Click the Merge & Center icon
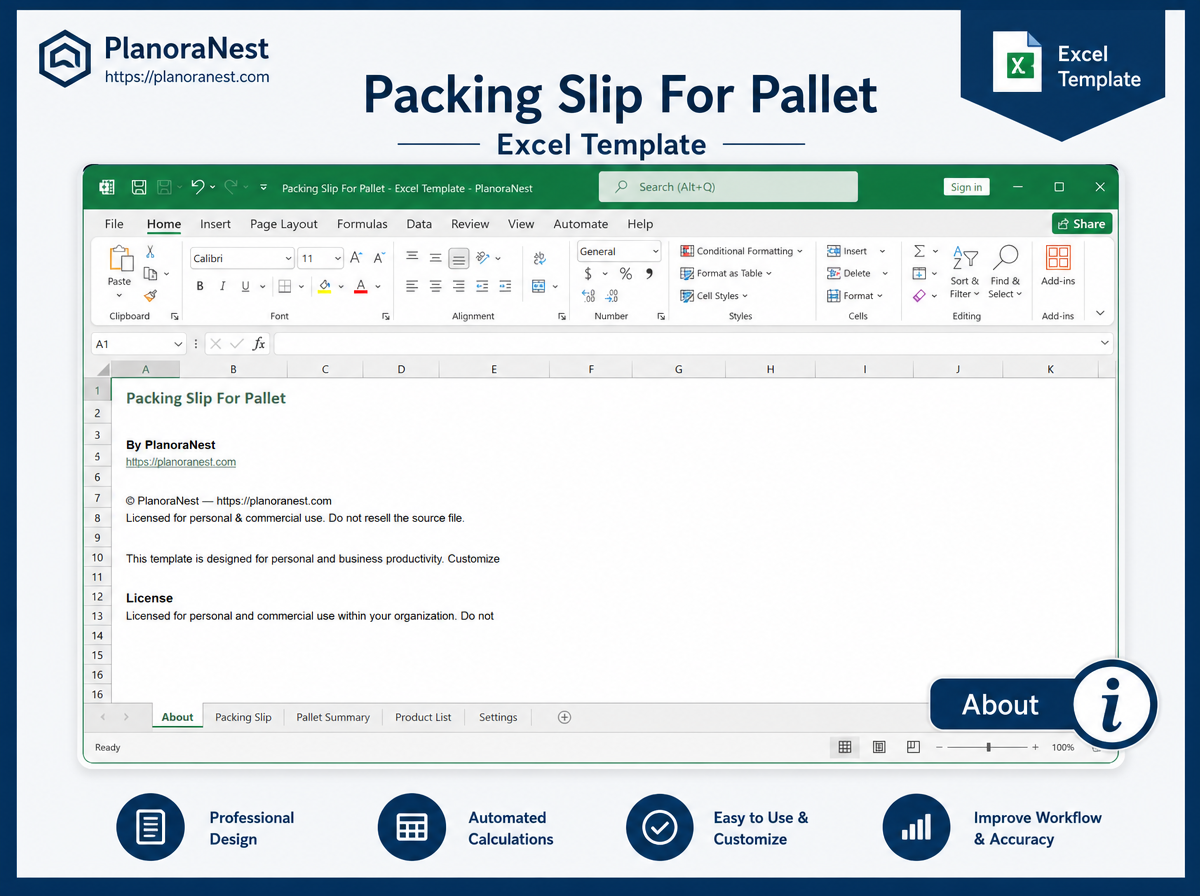The width and height of the screenshot is (1200, 896). pyautogui.click(x=539, y=286)
